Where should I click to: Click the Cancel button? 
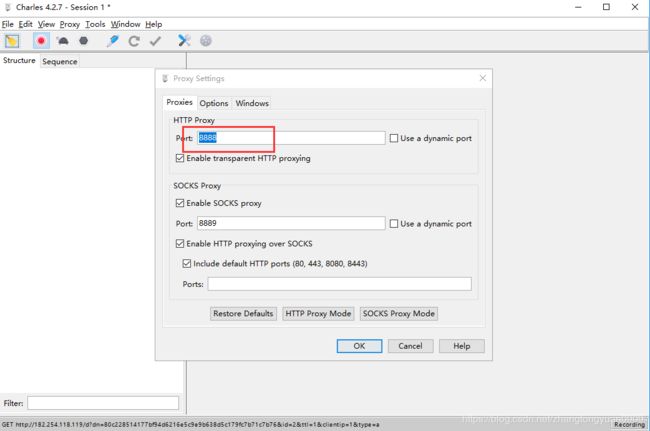(x=410, y=346)
